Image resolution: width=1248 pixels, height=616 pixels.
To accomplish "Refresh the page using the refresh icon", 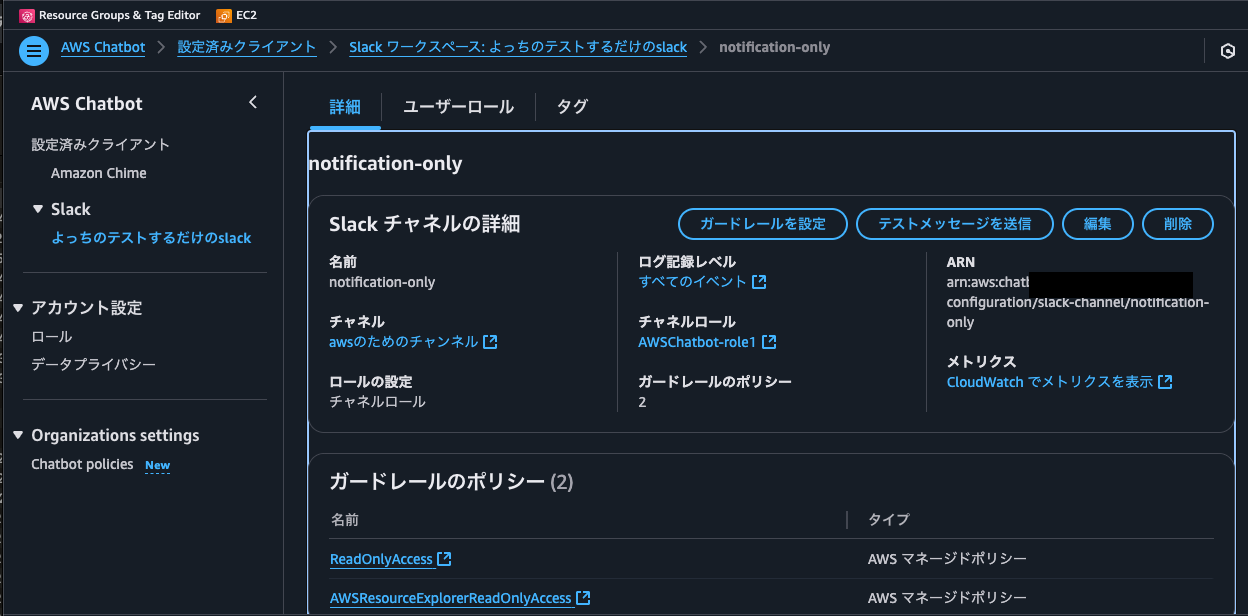I will coord(1228,50).
